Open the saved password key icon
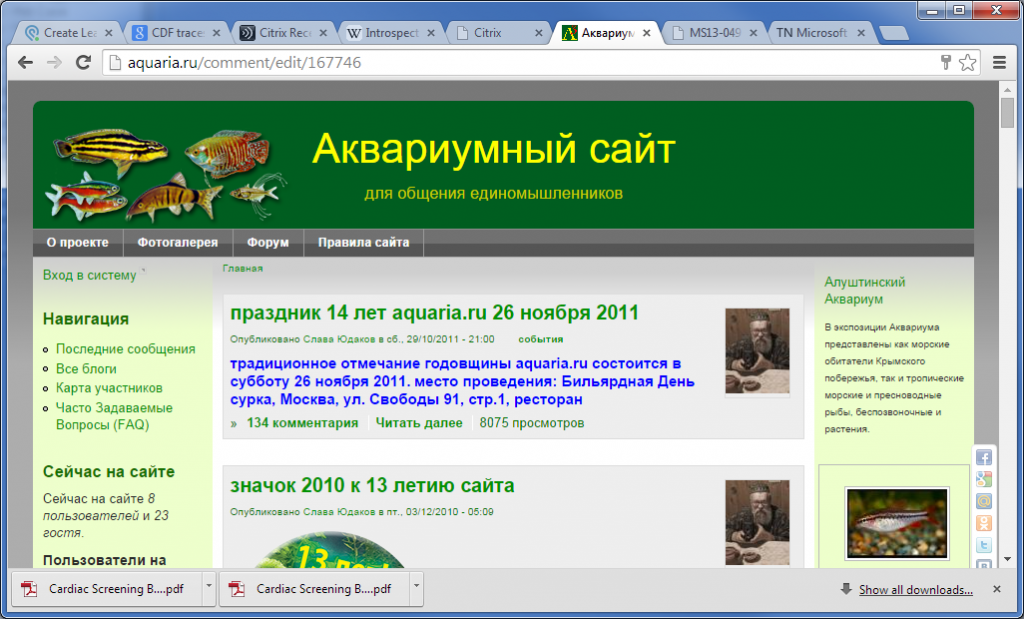Screen dimensions: 1024x619 click(945, 63)
